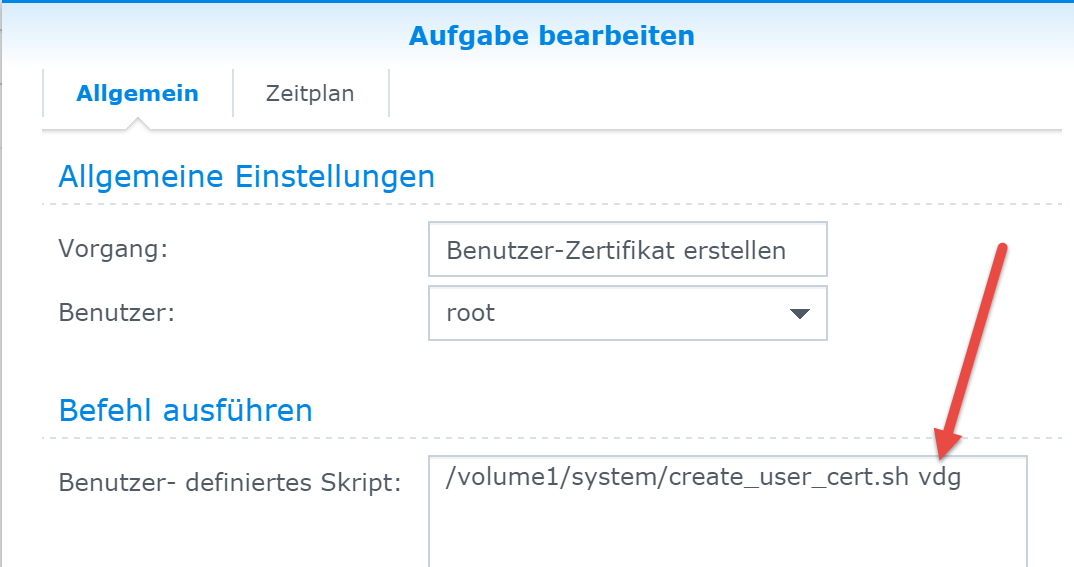Click the 'Benutzer- definiertes Skript:' label
Screen dimensions: 1074x567
pyautogui.click(x=230, y=483)
